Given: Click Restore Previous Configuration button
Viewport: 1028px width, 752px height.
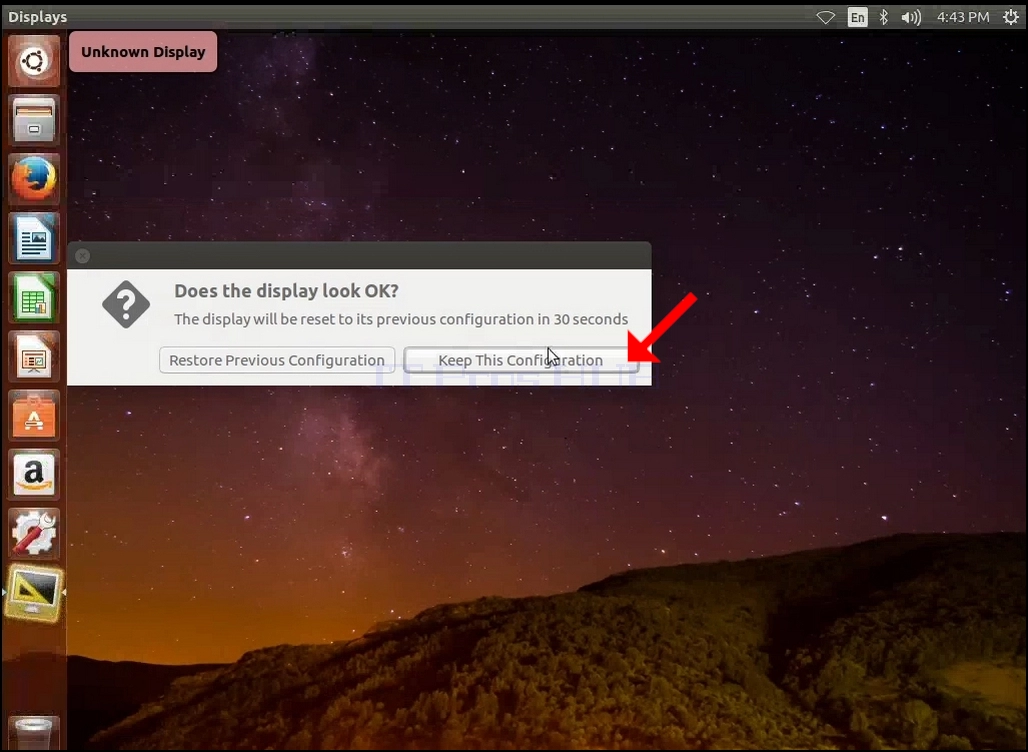Looking at the screenshot, I should [277, 360].
